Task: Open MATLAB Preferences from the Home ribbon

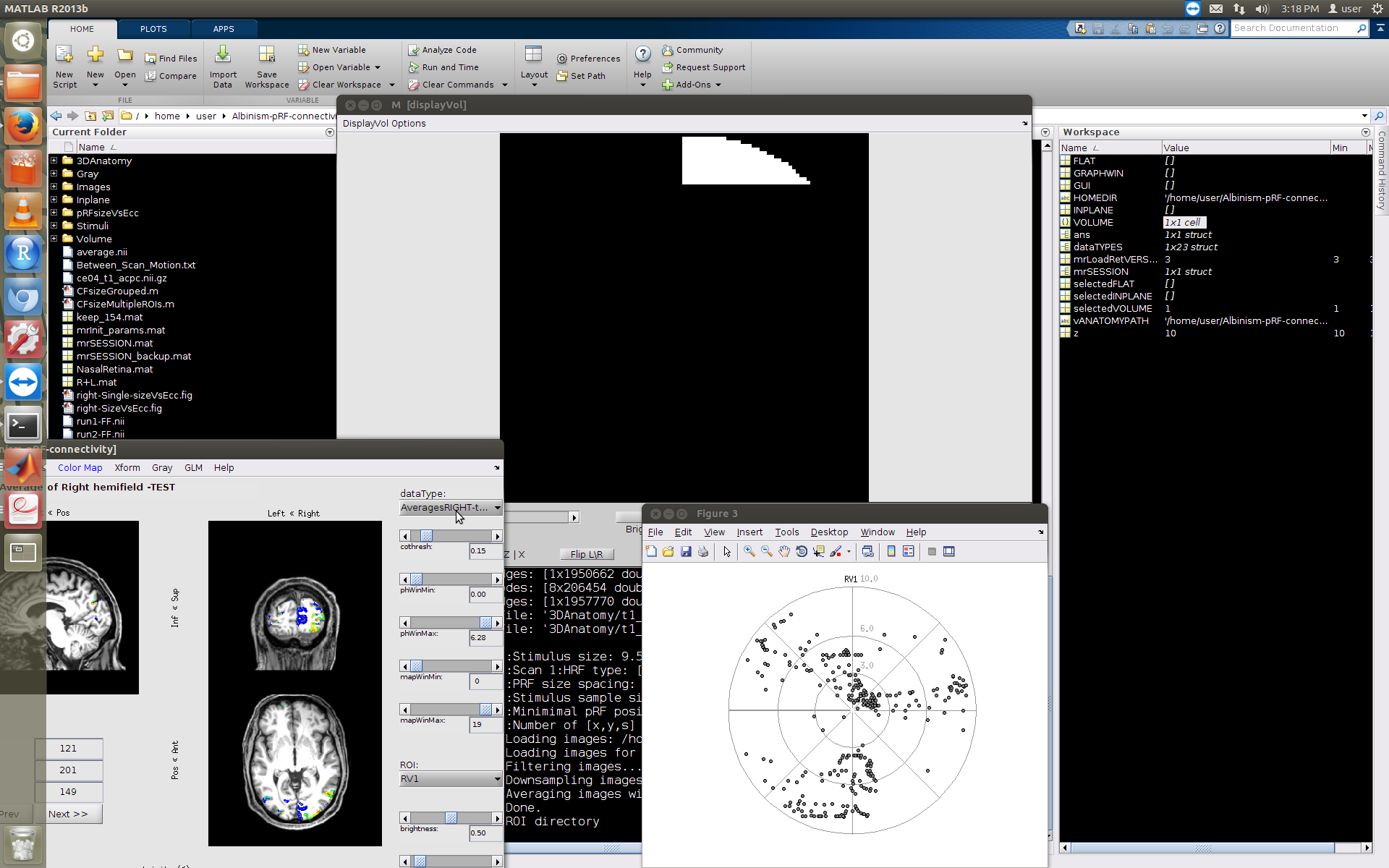Action: [588, 59]
